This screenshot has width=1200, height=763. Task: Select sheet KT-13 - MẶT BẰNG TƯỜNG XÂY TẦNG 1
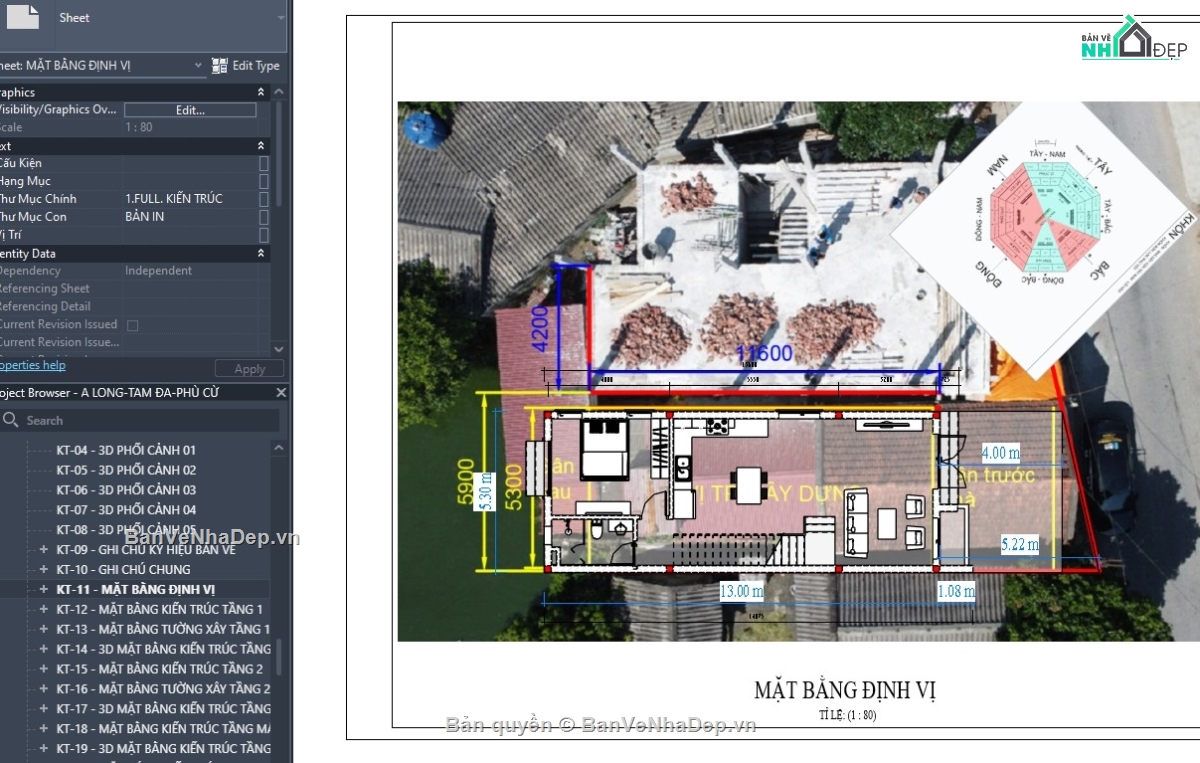pyautogui.click(x=163, y=630)
